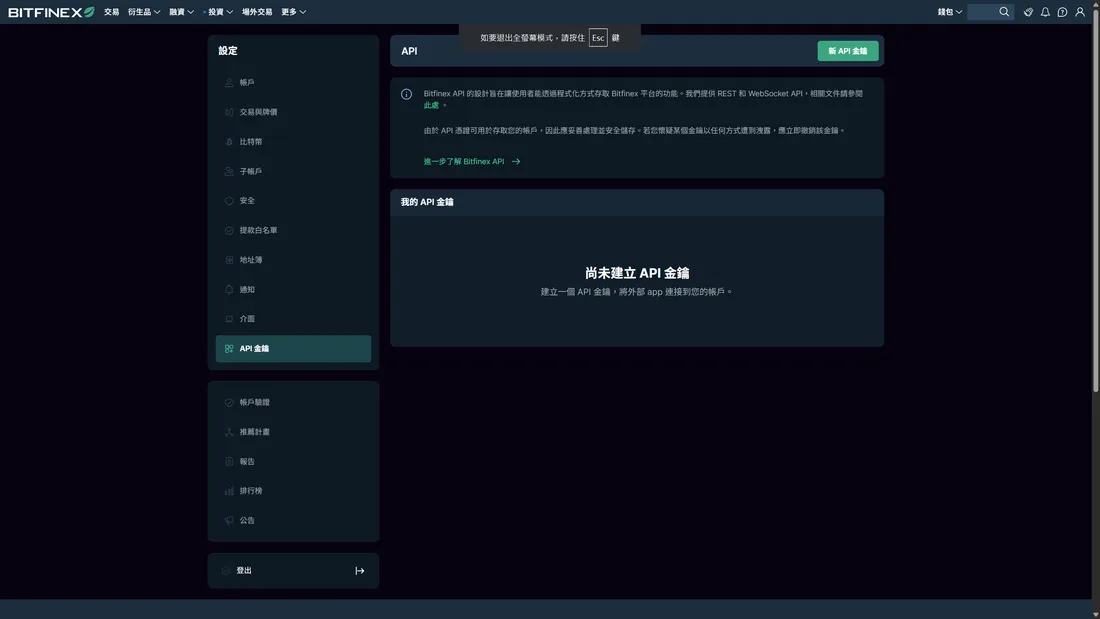Screen dimensions: 1100x619
Task: Follow the 進一步了解 Bitfinex API link
Action: click(471, 161)
